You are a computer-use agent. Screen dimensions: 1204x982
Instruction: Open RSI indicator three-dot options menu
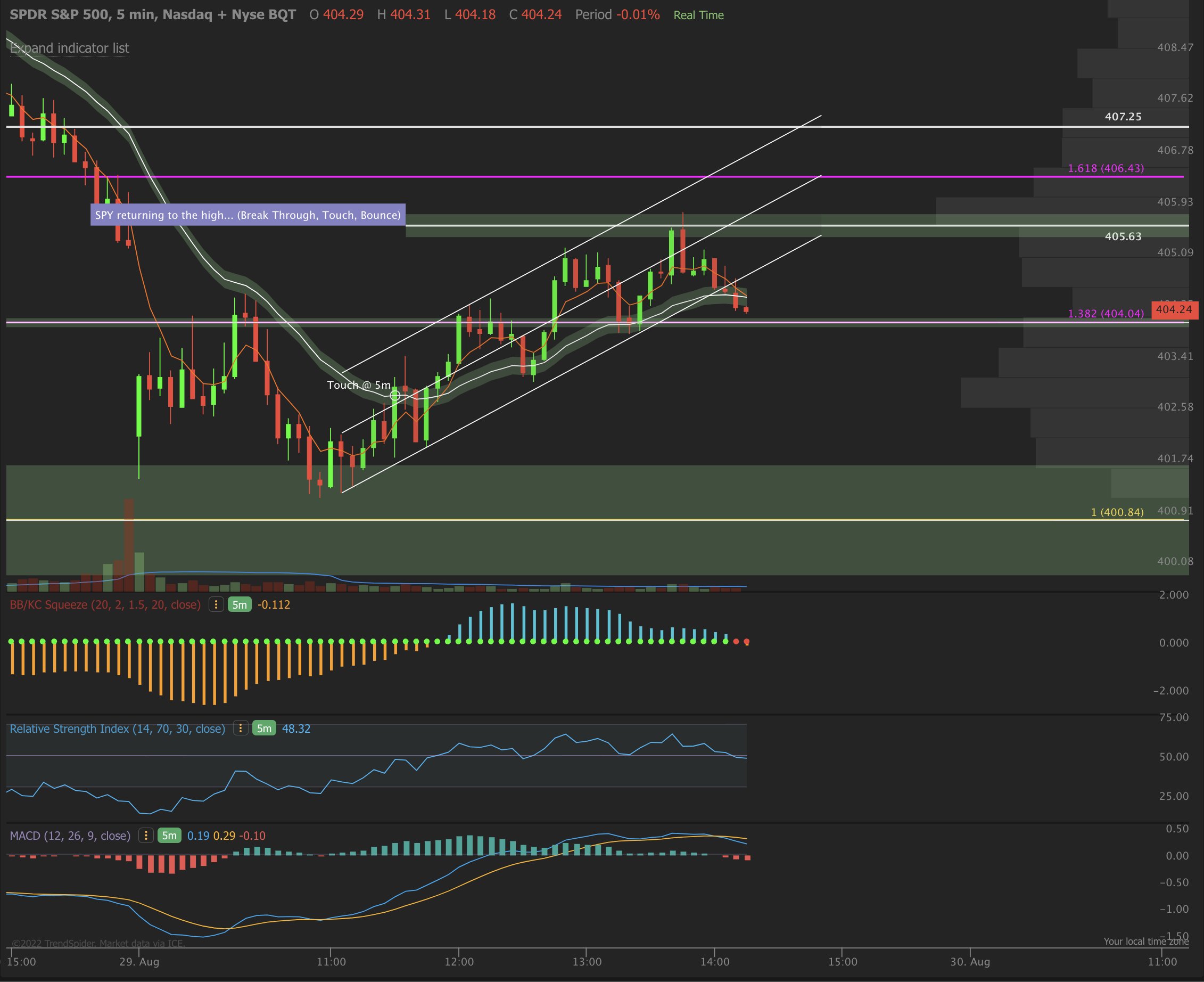click(x=240, y=729)
